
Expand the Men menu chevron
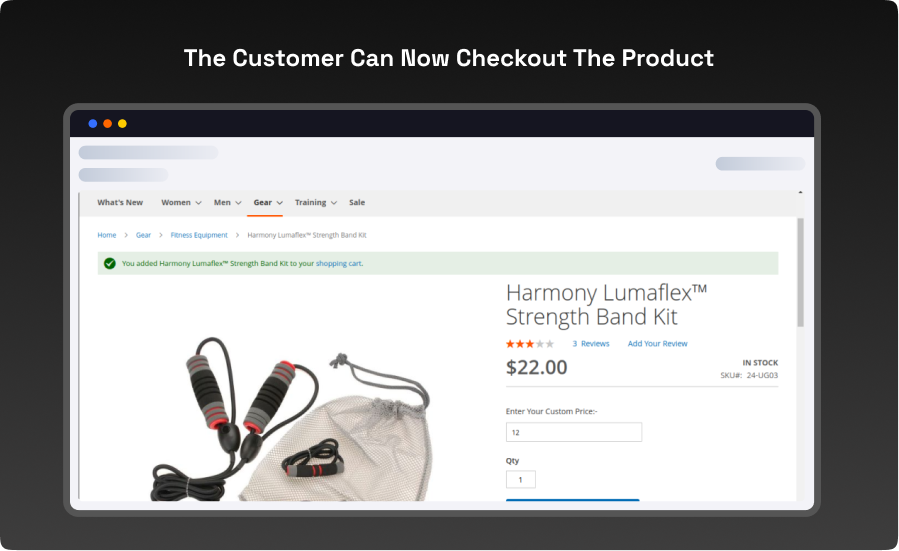click(239, 203)
